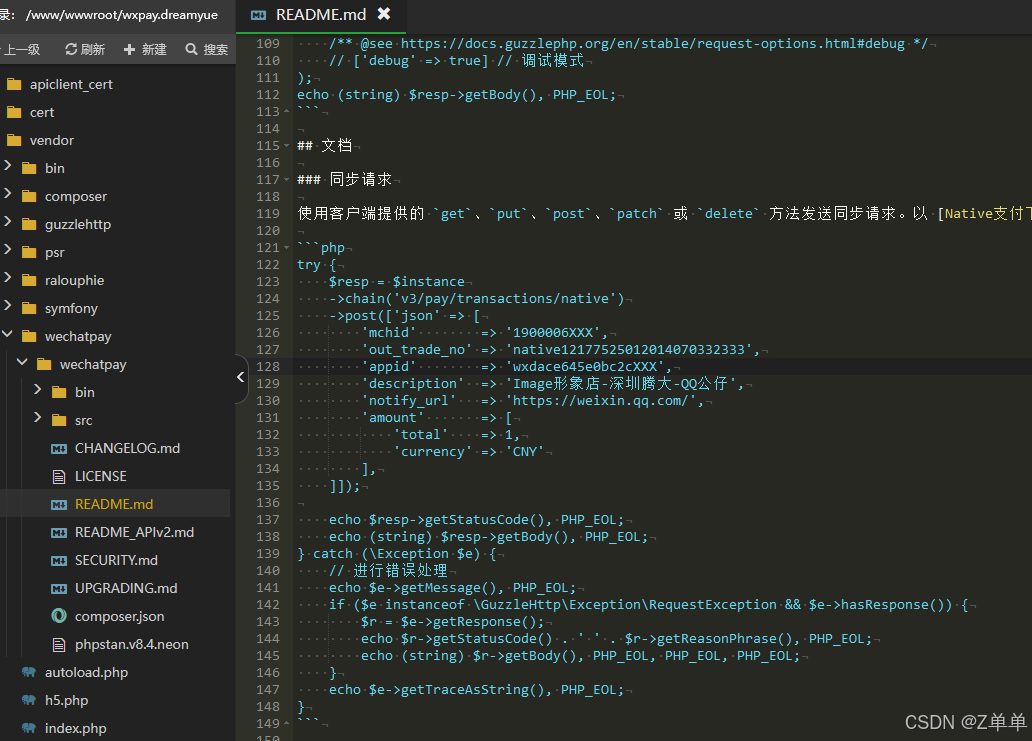
Task: Open composer.json file
Action: click(x=119, y=616)
